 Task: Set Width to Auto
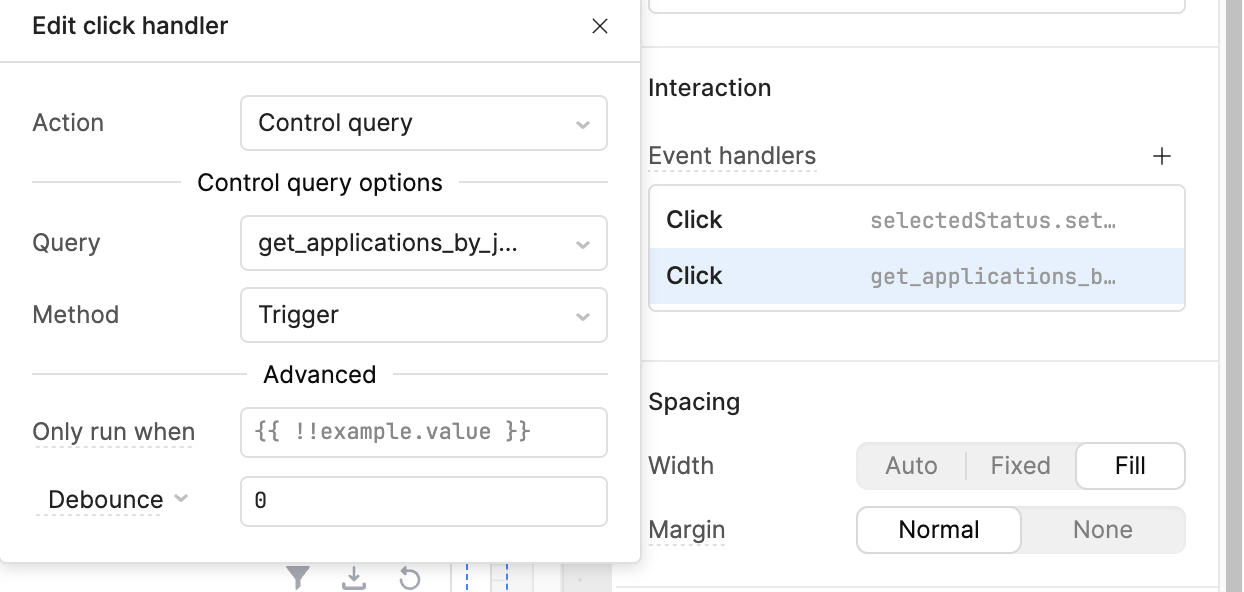pyautogui.click(x=911, y=466)
